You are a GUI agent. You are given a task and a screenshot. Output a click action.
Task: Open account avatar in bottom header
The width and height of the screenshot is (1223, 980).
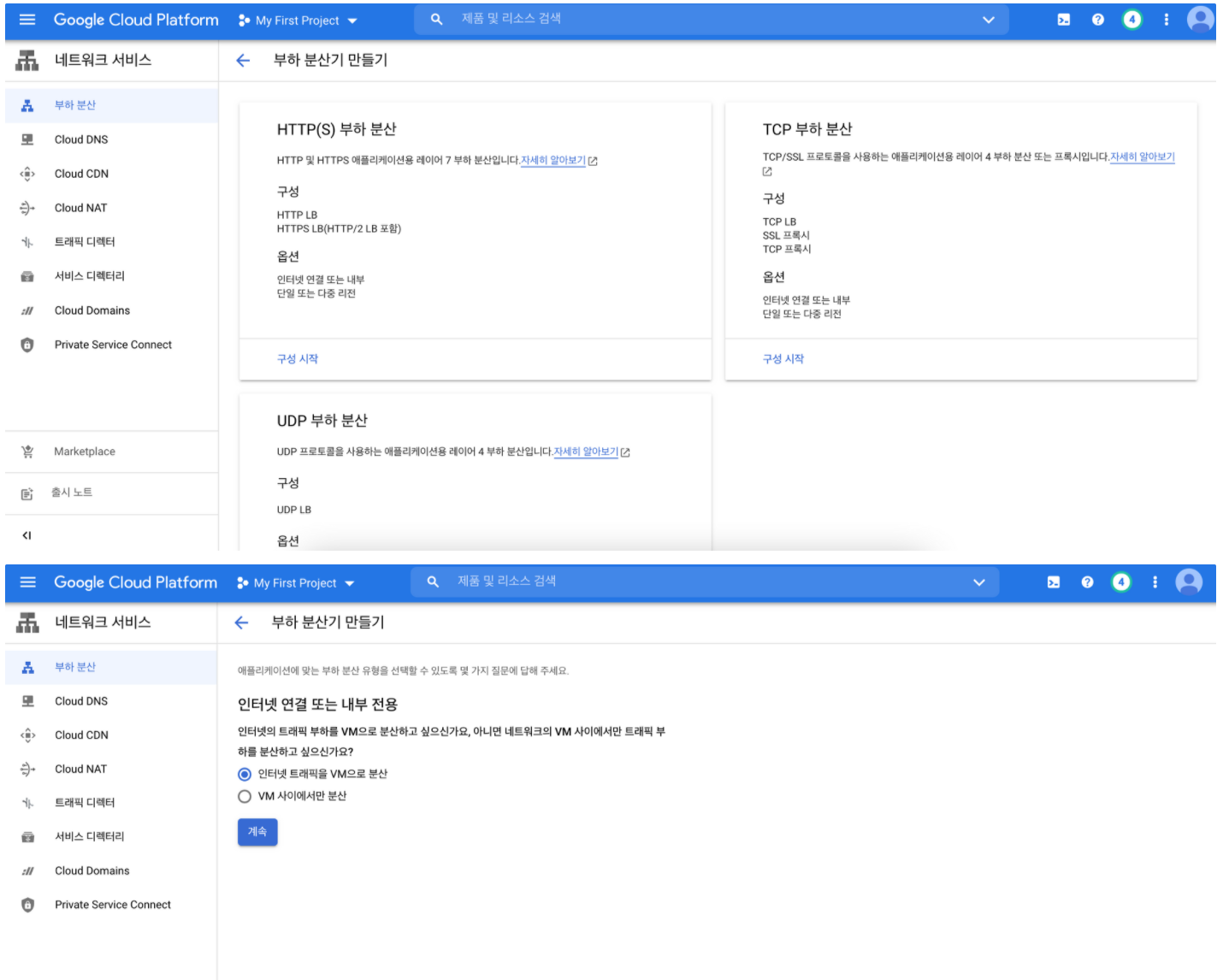[1189, 582]
